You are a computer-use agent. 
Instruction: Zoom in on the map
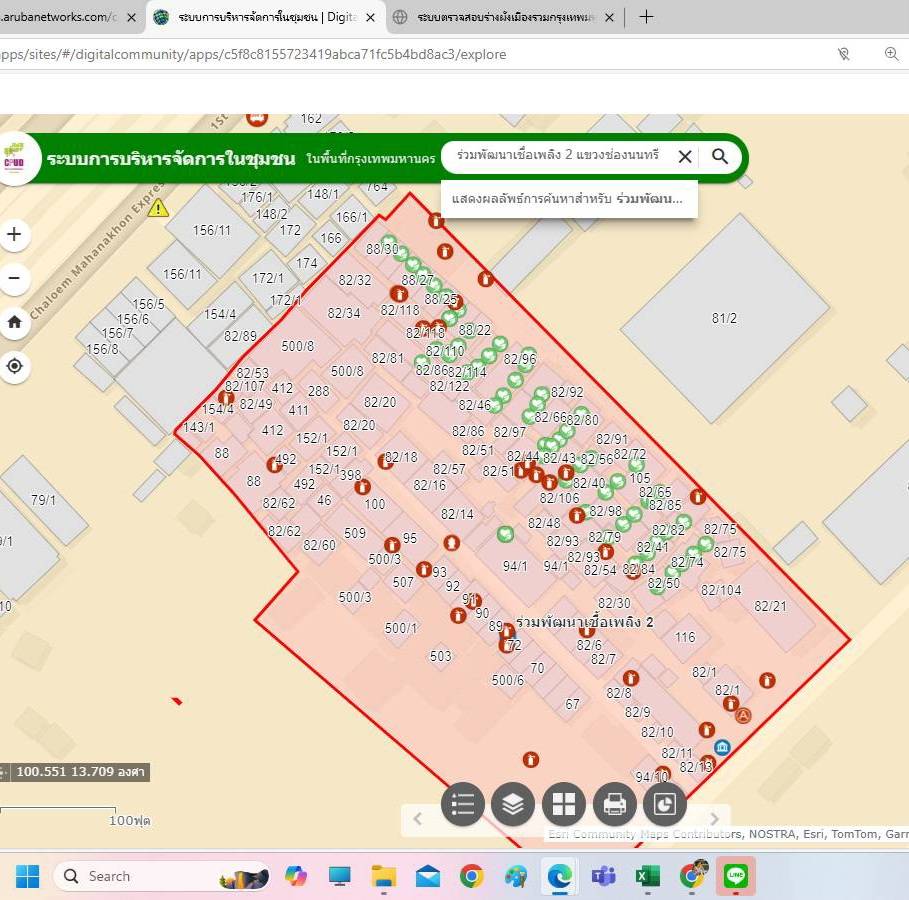(x=14, y=235)
